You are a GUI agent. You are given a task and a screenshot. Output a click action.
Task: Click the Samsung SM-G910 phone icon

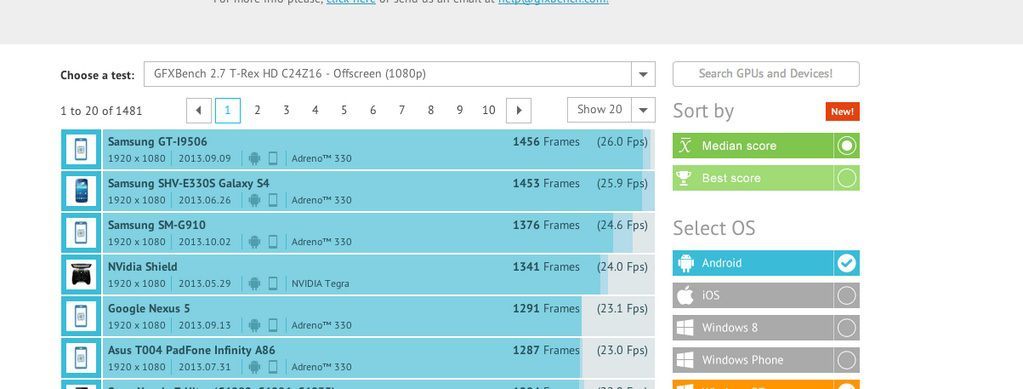81,233
